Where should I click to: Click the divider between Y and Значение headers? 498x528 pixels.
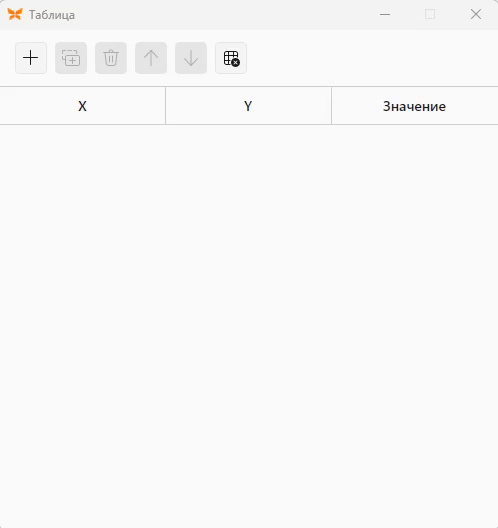[x=331, y=106]
